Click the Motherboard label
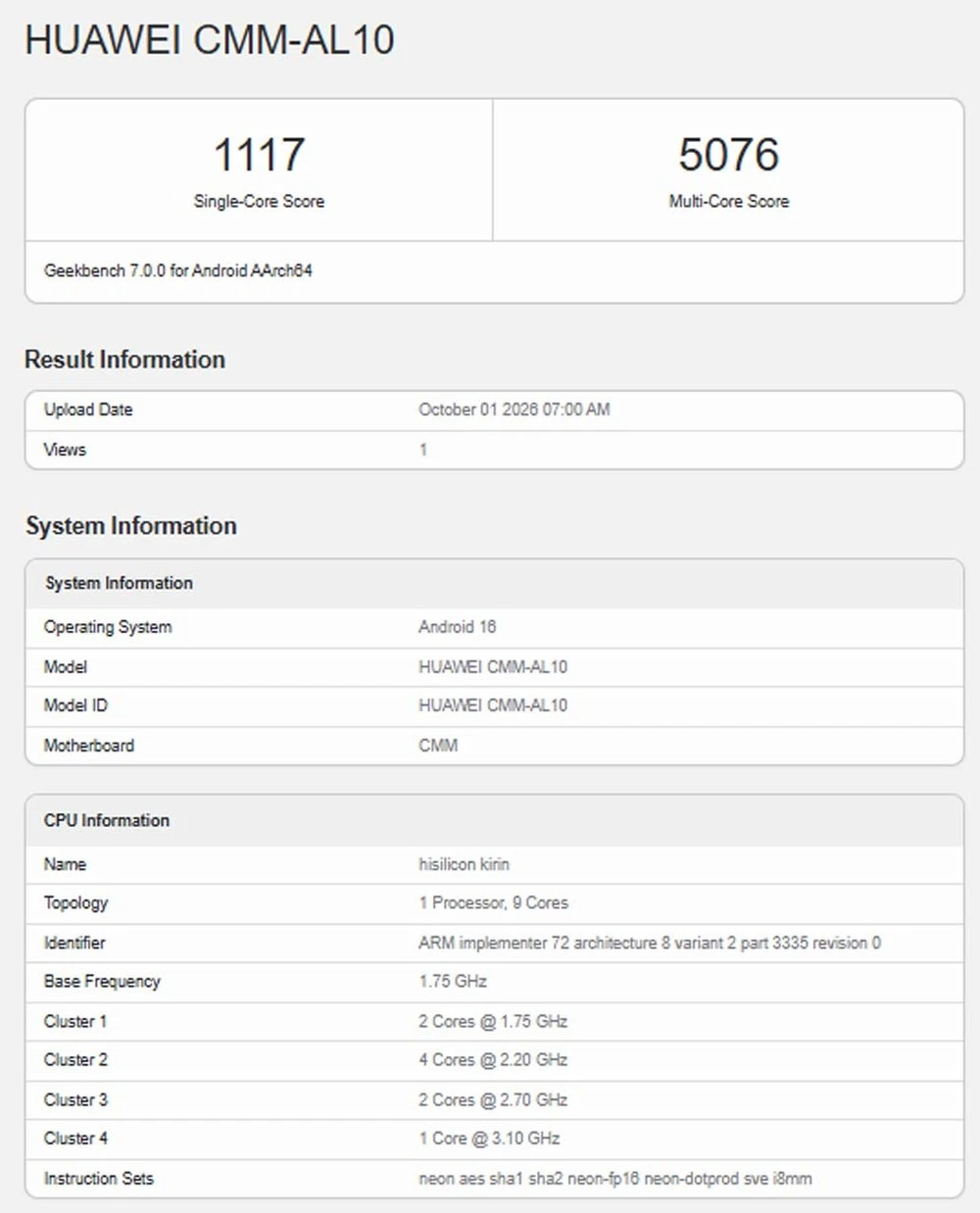Screen dimensions: 980x1213 (88, 746)
